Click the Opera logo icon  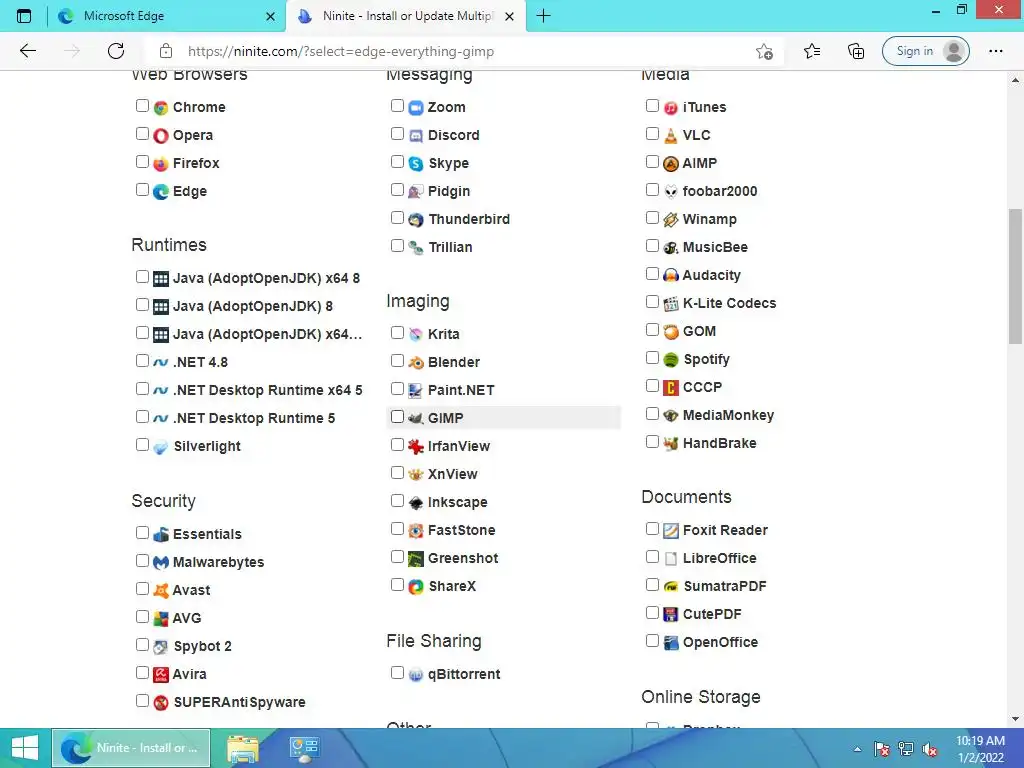click(161, 136)
